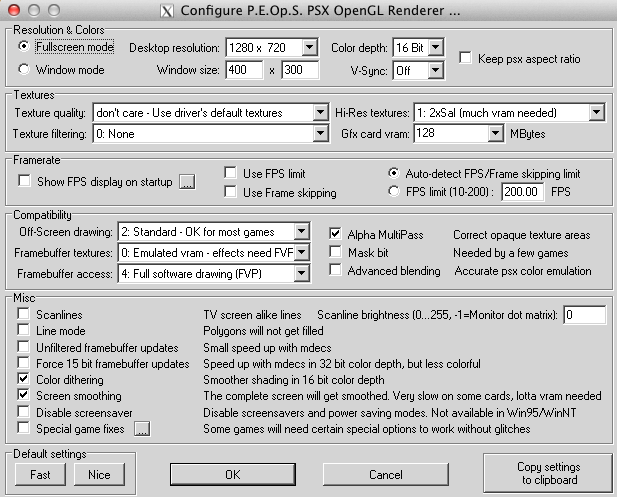Uncheck Color dithering checkbox
The height and width of the screenshot is (497, 617).
click(x=23, y=379)
